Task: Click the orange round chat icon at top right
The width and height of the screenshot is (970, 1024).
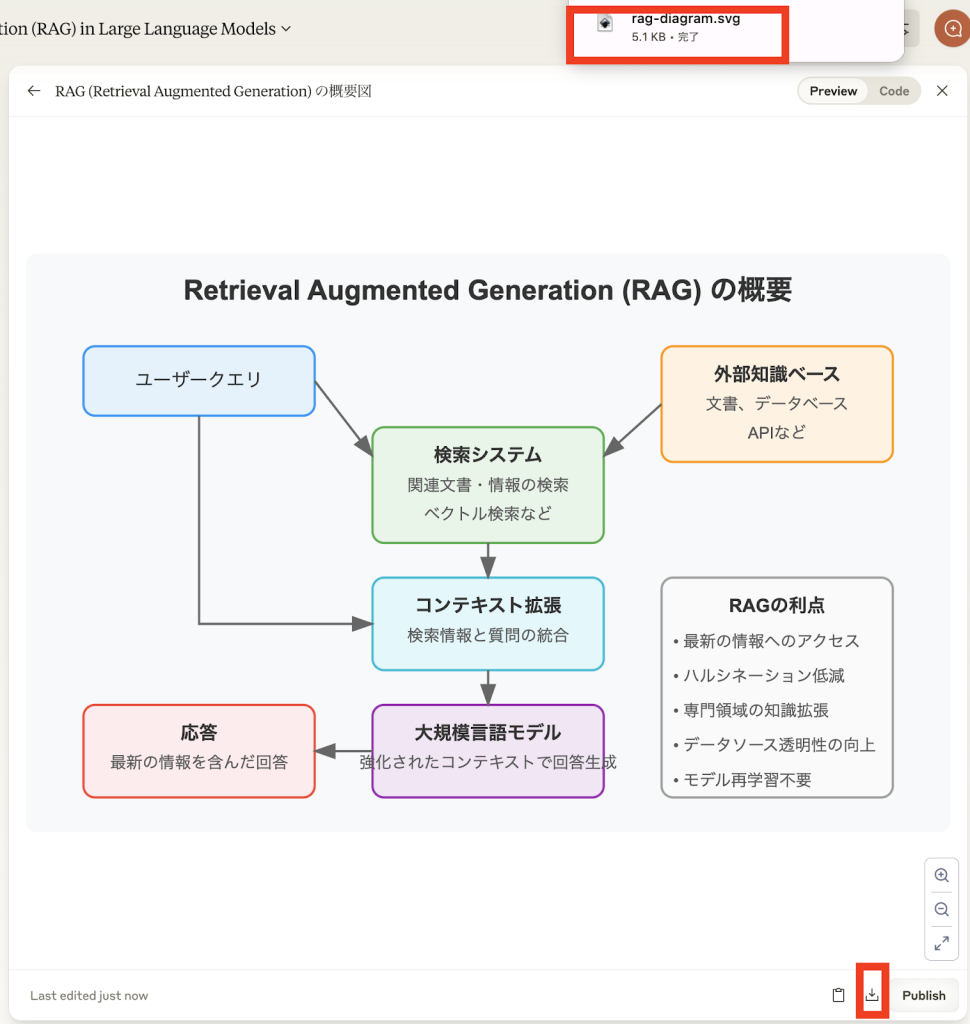Action: [x=952, y=28]
